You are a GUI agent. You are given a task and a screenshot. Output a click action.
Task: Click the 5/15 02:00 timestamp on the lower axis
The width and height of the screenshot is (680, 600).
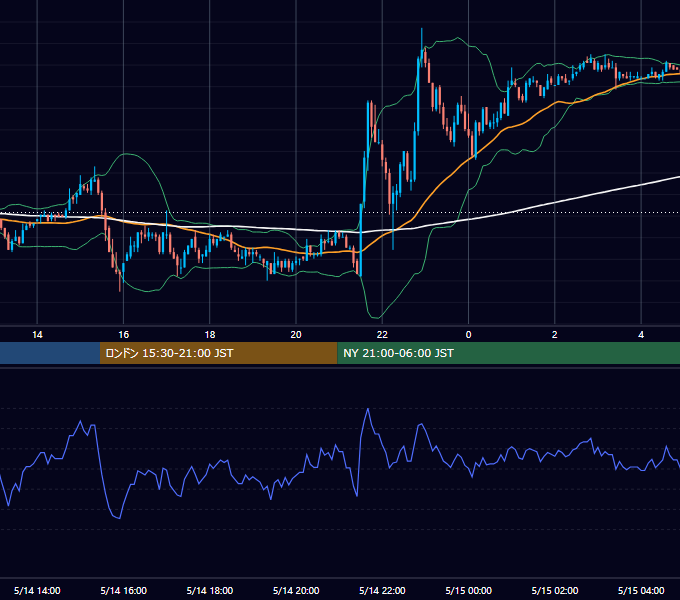[x=555, y=590]
